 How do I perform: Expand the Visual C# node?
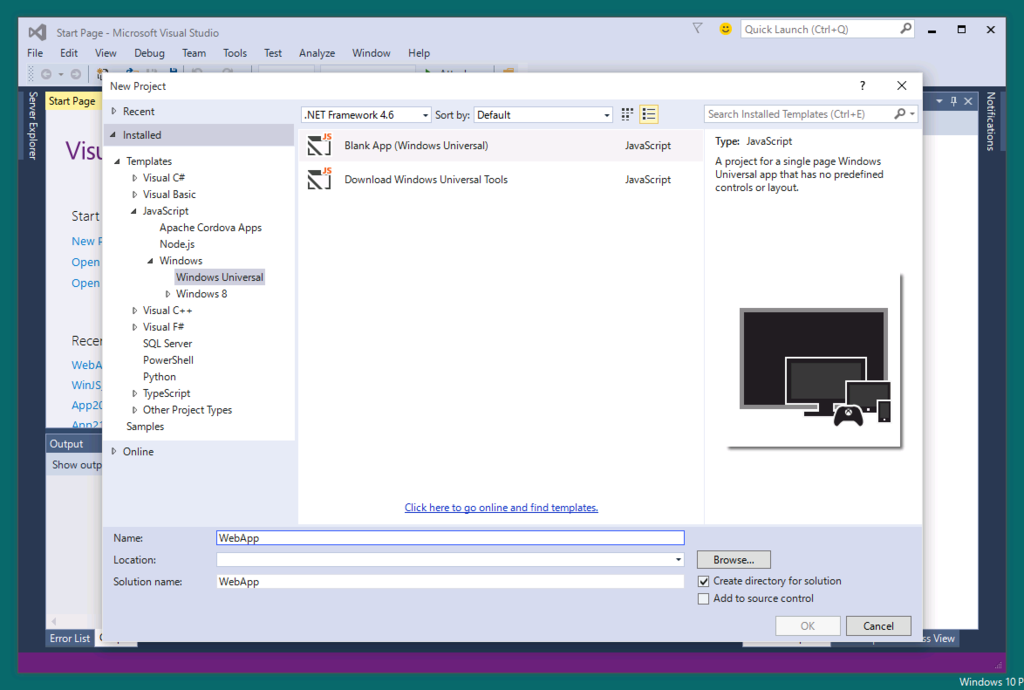tap(135, 178)
